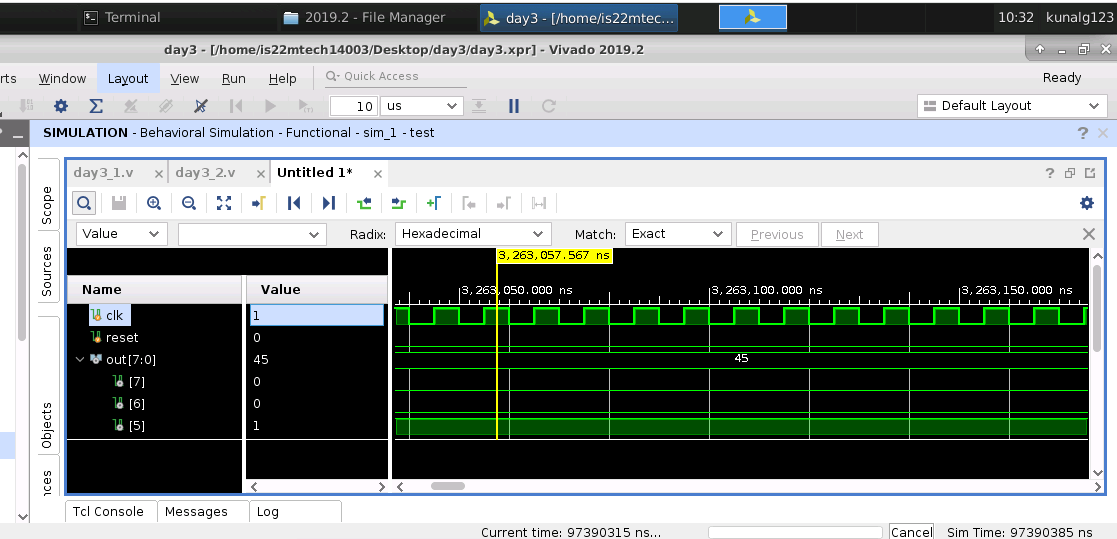Screen dimensions: 1117x539
Task: Open help for the Simulation banner
Action: click(1083, 133)
